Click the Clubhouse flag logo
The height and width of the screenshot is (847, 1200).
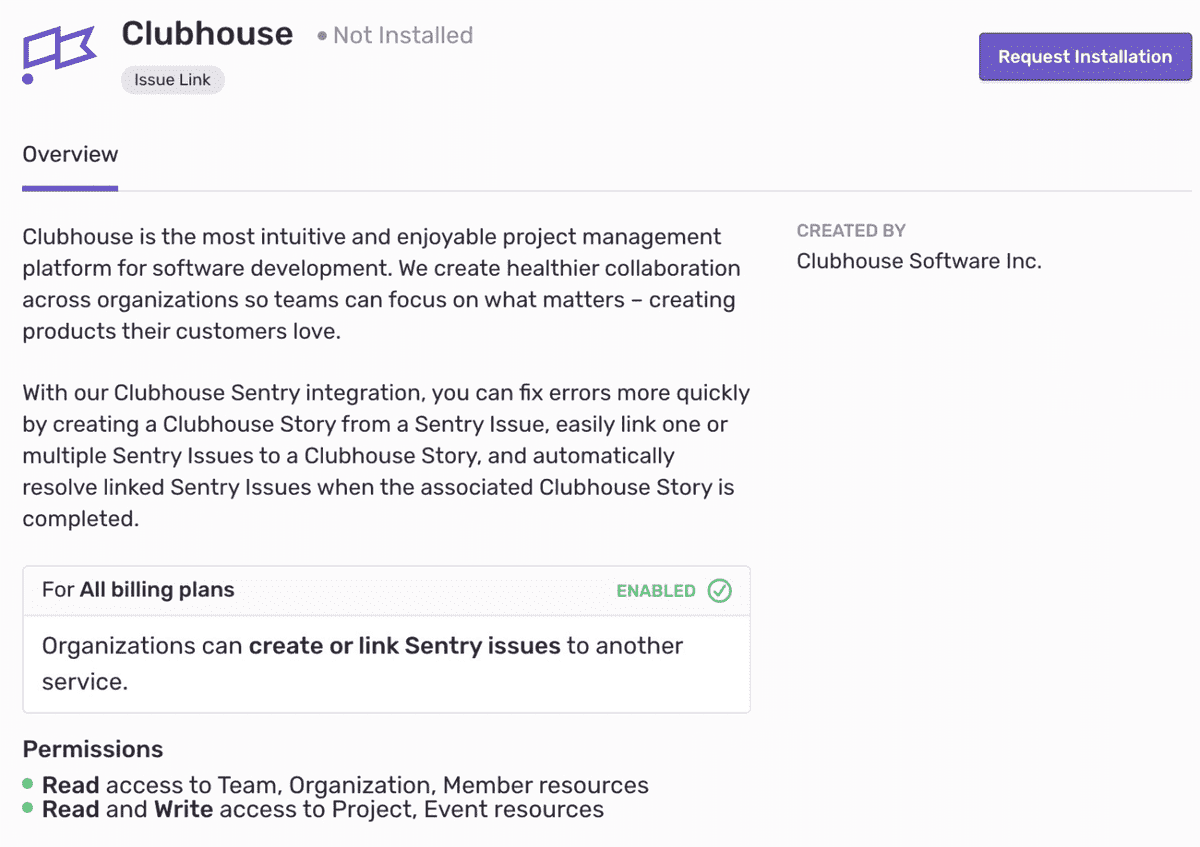point(58,53)
